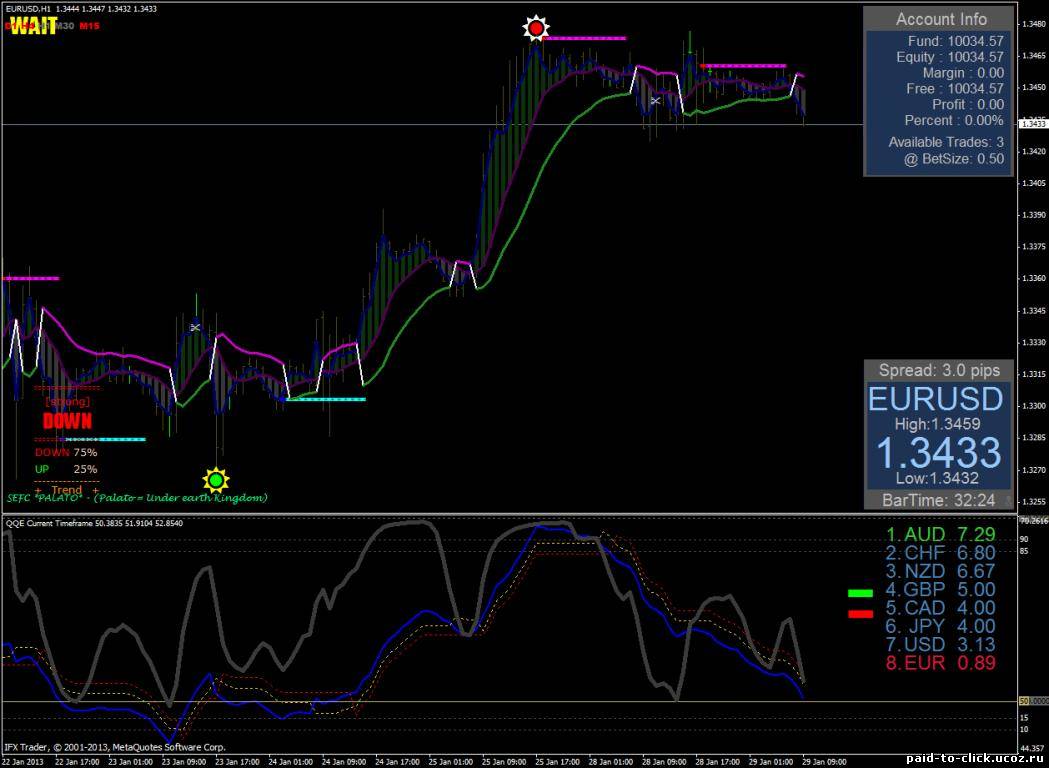
Task: Click the 22 Jan 17:00 time label
Action: pyautogui.click(x=77, y=762)
